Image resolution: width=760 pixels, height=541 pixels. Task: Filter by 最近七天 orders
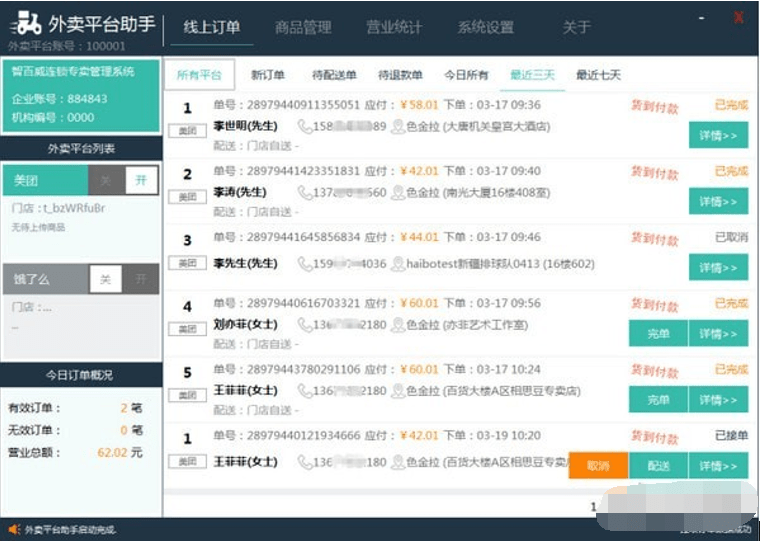[598, 75]
